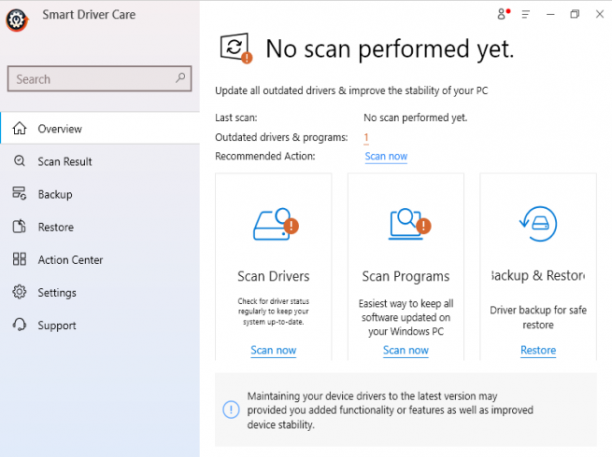This screenshot has width=612, height=457.
Task: Click the Recommended Action Scan now link
Action: coord(386,156)
